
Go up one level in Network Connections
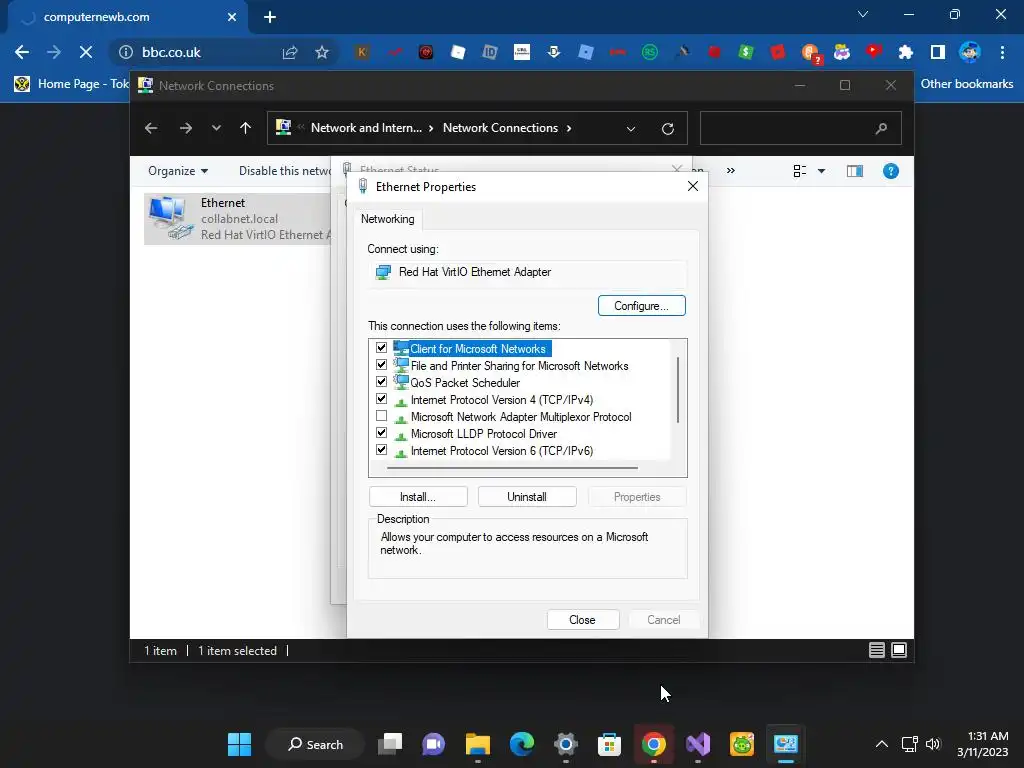point(245,128)
